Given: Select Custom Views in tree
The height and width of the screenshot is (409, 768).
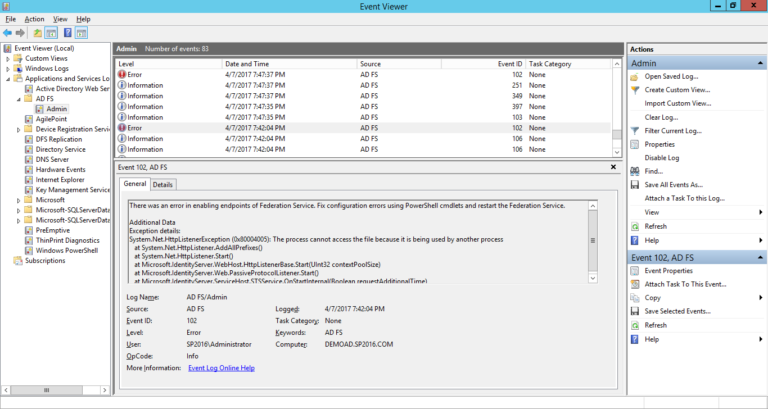Looking at the screenshot, I should (x=46, y=58).
